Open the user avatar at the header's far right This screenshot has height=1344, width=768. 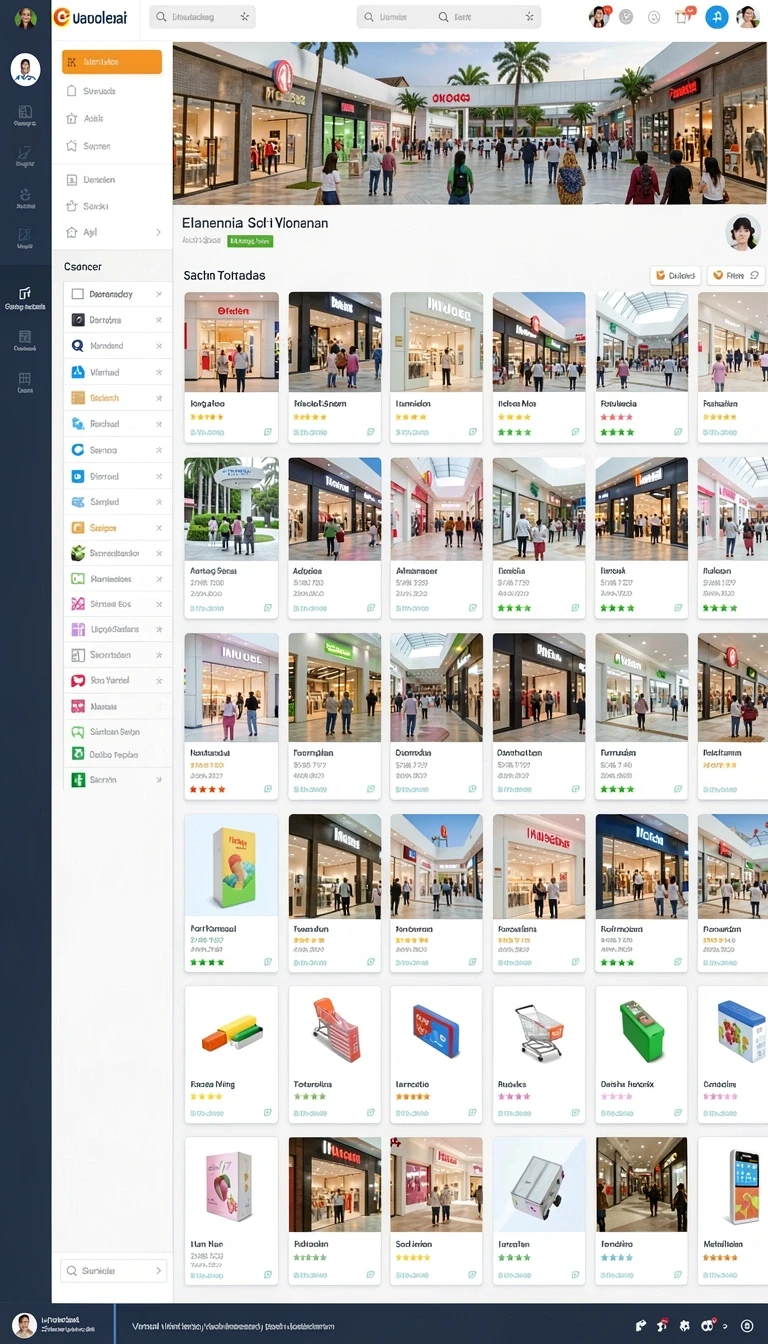coord(747,17)
